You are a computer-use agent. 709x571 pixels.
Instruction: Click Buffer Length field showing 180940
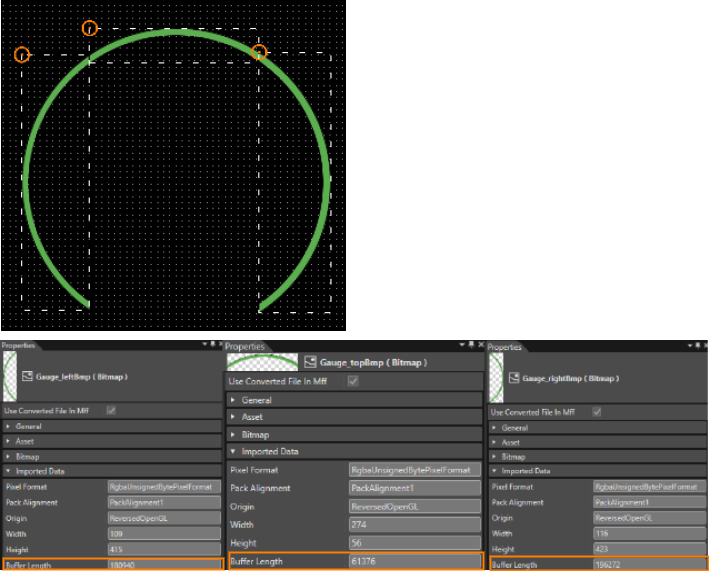[164, 565]
